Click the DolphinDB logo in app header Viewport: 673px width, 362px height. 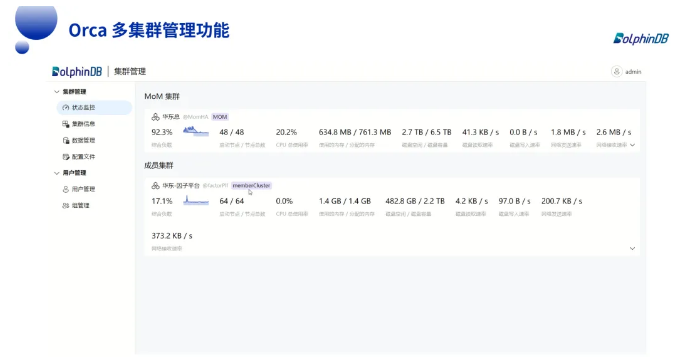pos(77,71)
